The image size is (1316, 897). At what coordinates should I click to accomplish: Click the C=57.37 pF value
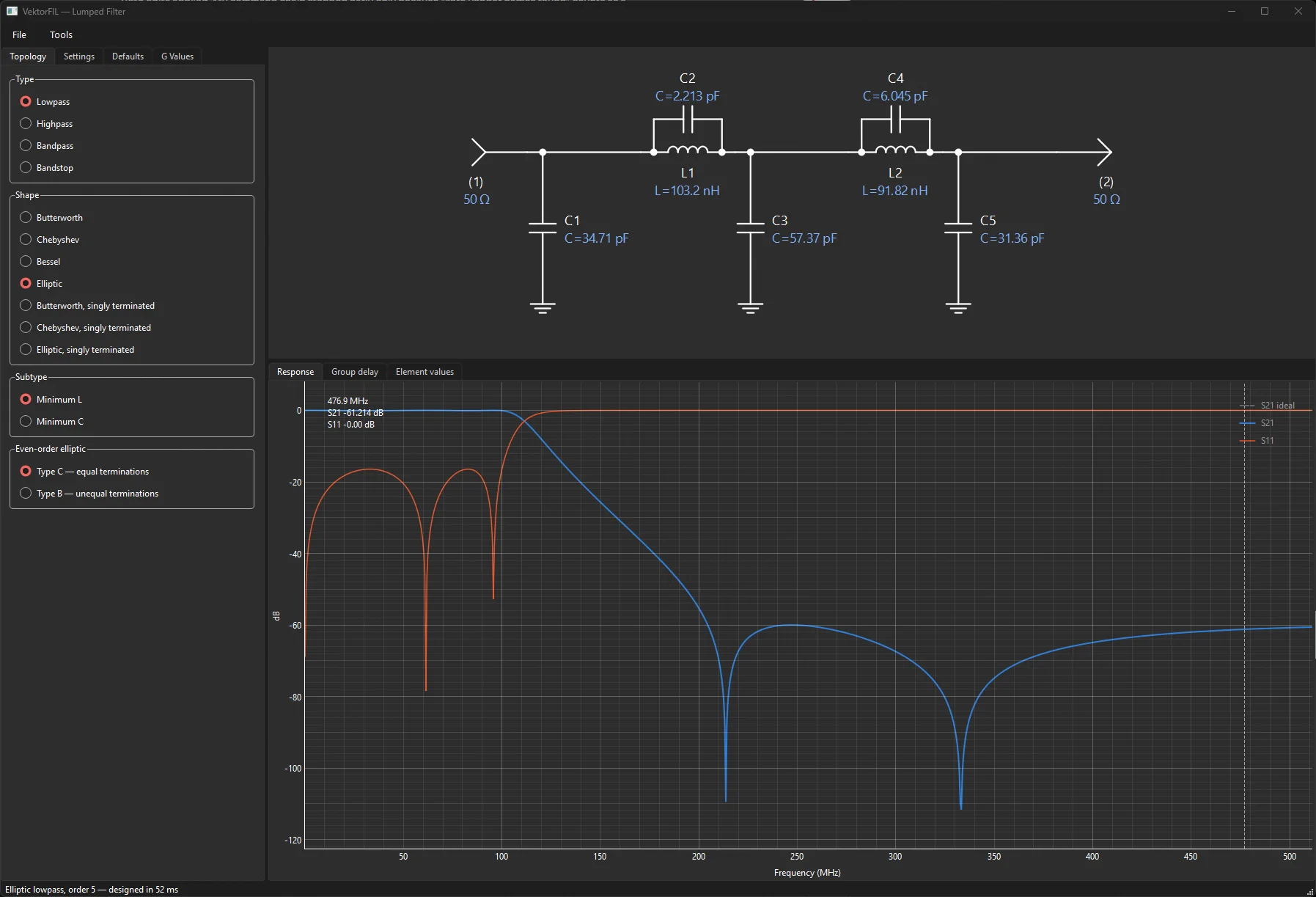(x=804, y=238)
